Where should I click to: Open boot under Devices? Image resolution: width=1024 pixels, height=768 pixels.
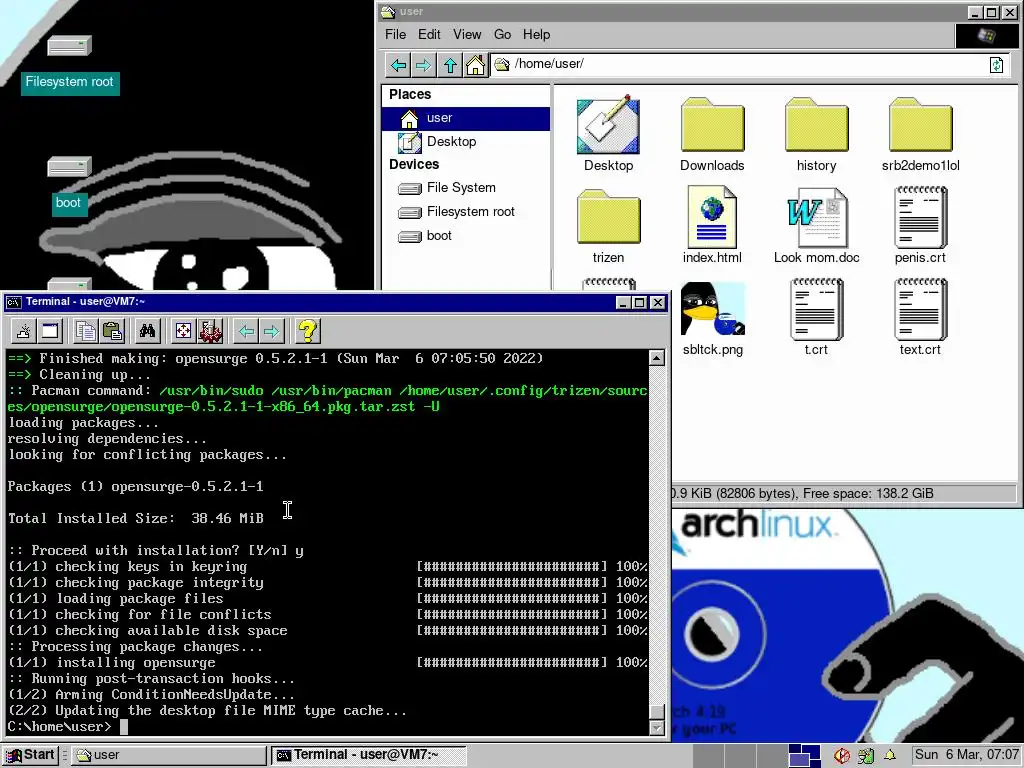[x=466, y=236]
